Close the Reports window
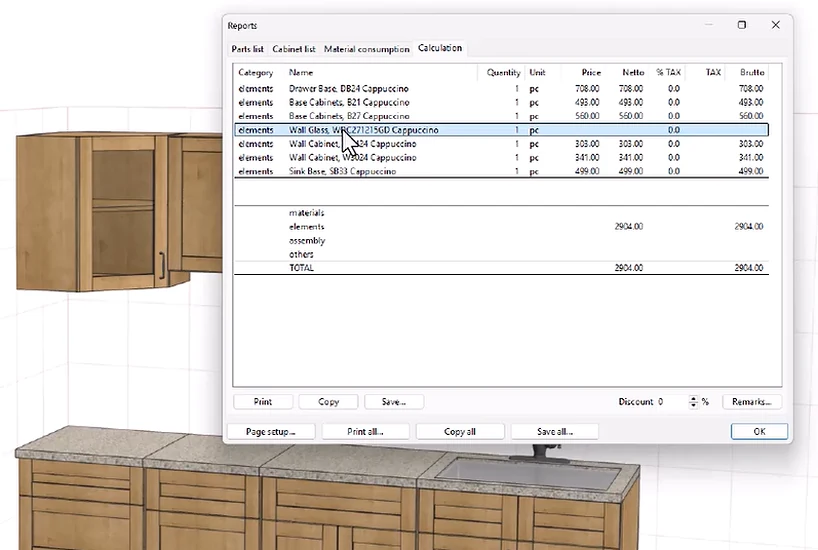818x550 pixels. click(x=776, y=25)
